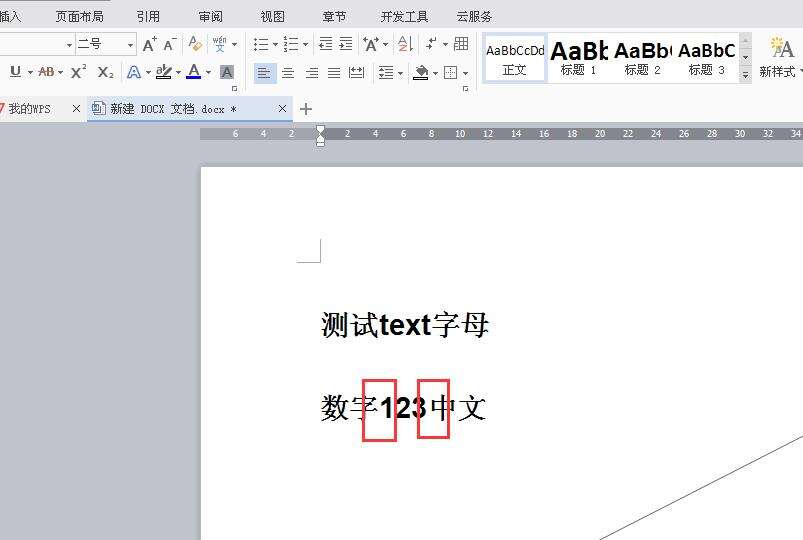The image size is (803, 540).
Task: Open the 审阅 ribbon tab
Action: 210,16
